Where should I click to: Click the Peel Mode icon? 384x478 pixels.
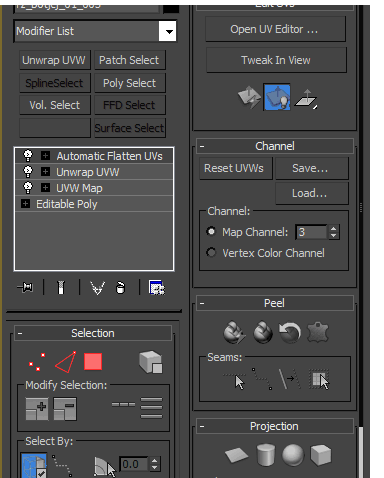(x=263, y=332)
